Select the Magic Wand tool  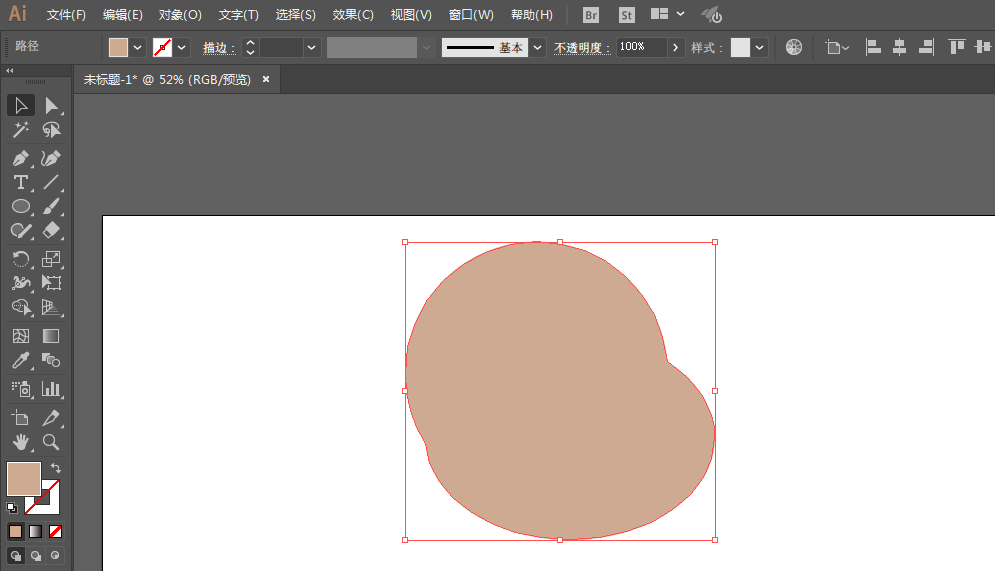(x=20, y=130)
